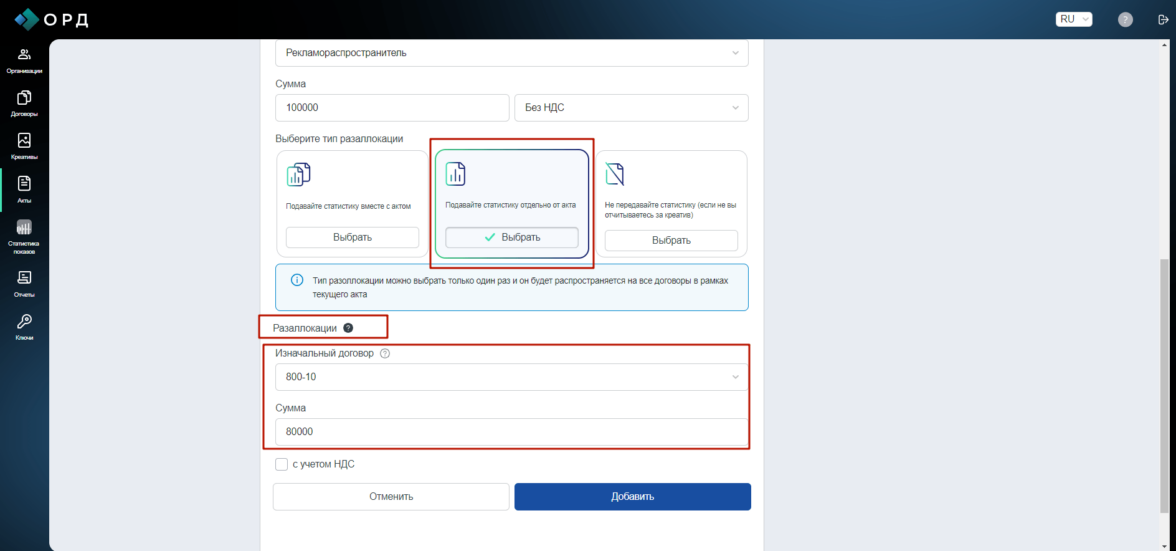Click the Сумма field containing 80000
Image resolution: width=1176 pixels, height=551 pixels.
pyautogui.click(x=511, y=432)
